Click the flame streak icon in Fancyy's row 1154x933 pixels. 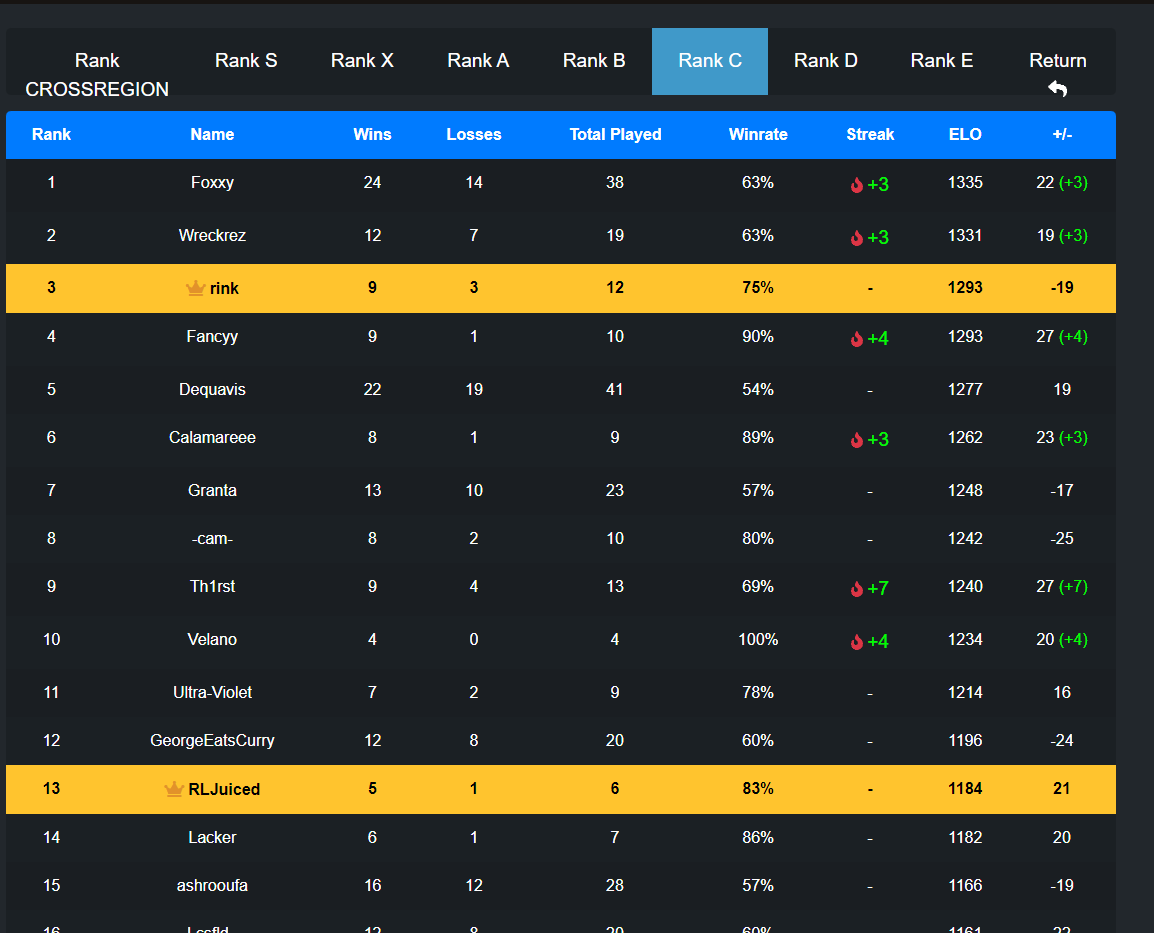pos(857,338)
